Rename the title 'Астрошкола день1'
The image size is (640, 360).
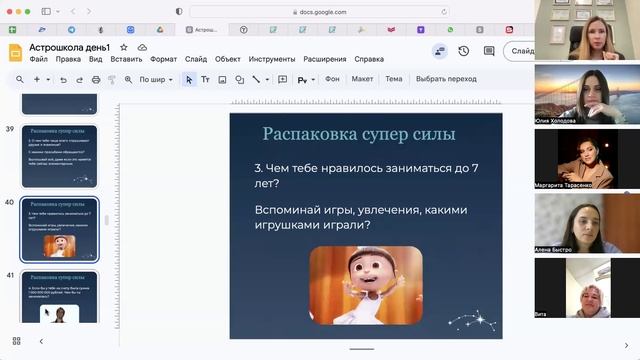(69, 48)
